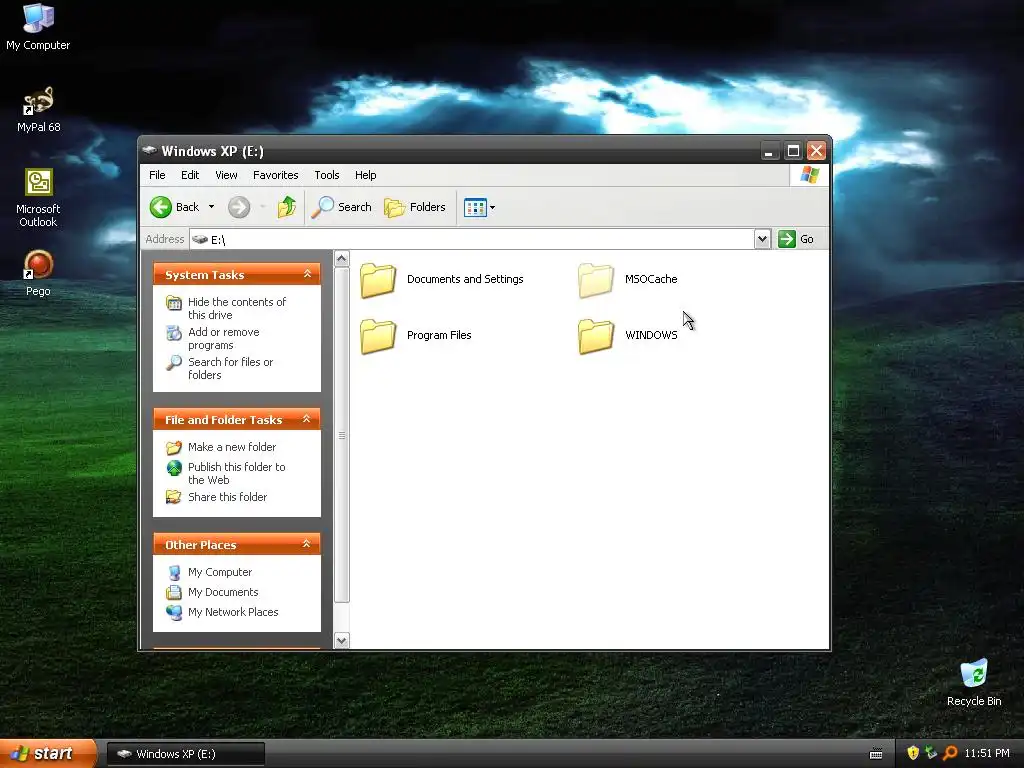The width and height of the screenshot is (1024, 768).
Task: Click Windows XP (E:) taskbar button
Action: (186, 754)
